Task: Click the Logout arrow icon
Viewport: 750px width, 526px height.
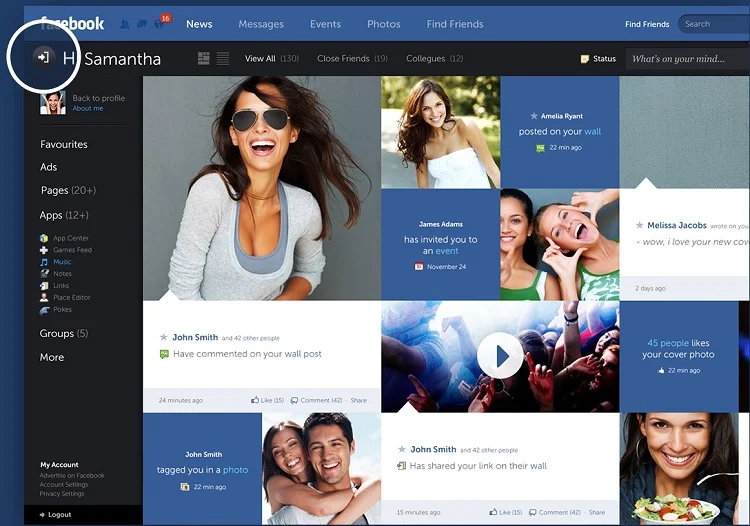Action: coord(42,515)
